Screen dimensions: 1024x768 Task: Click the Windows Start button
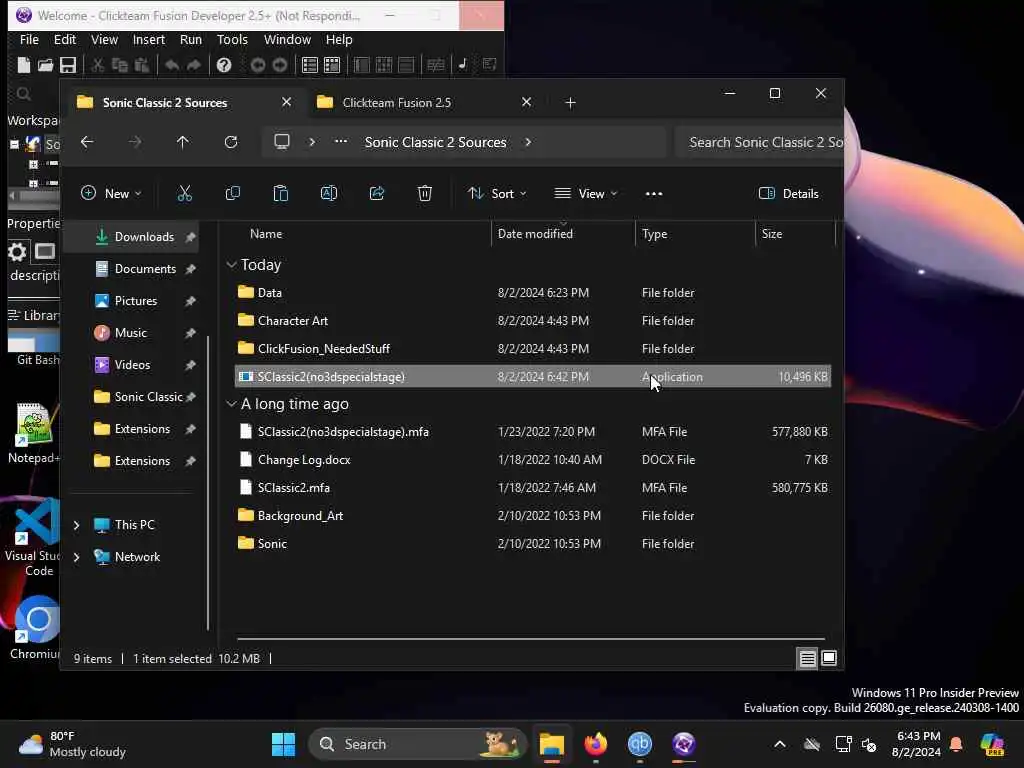tap(283, 744)
